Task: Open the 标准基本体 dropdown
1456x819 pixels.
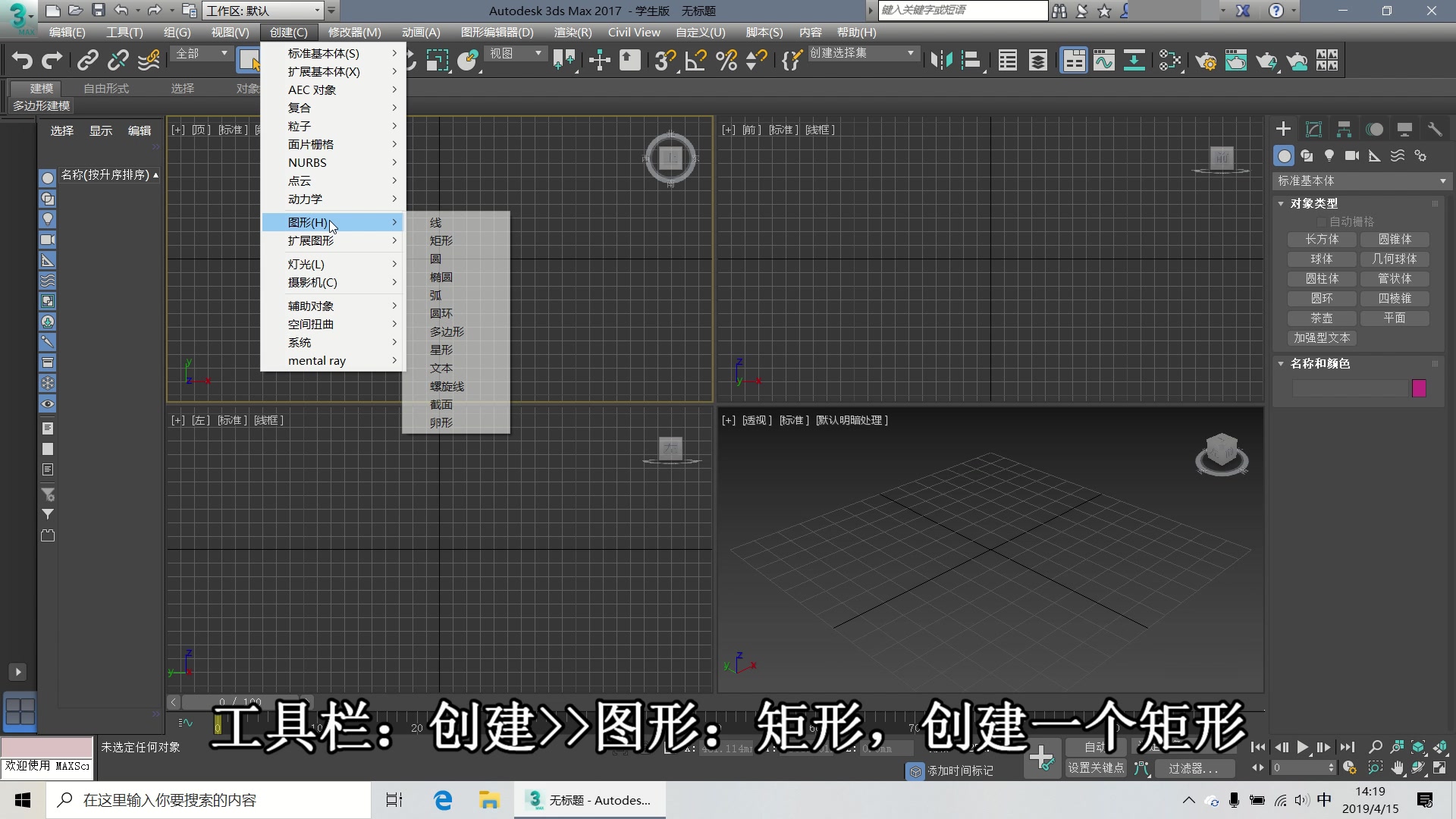Action: (1361, 180)
